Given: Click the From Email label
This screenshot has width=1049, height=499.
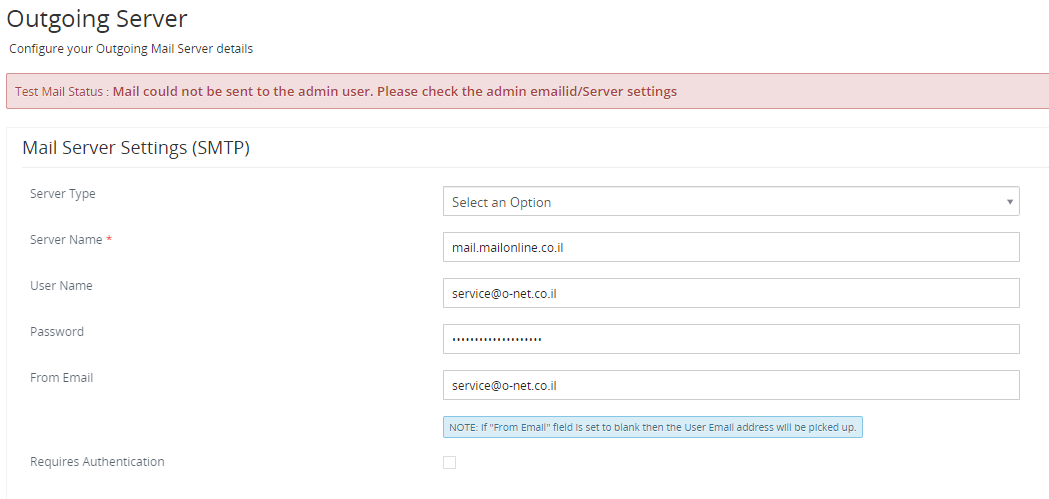Looking at the screenshot, I should pyautogui.click(x=62, y=378).
